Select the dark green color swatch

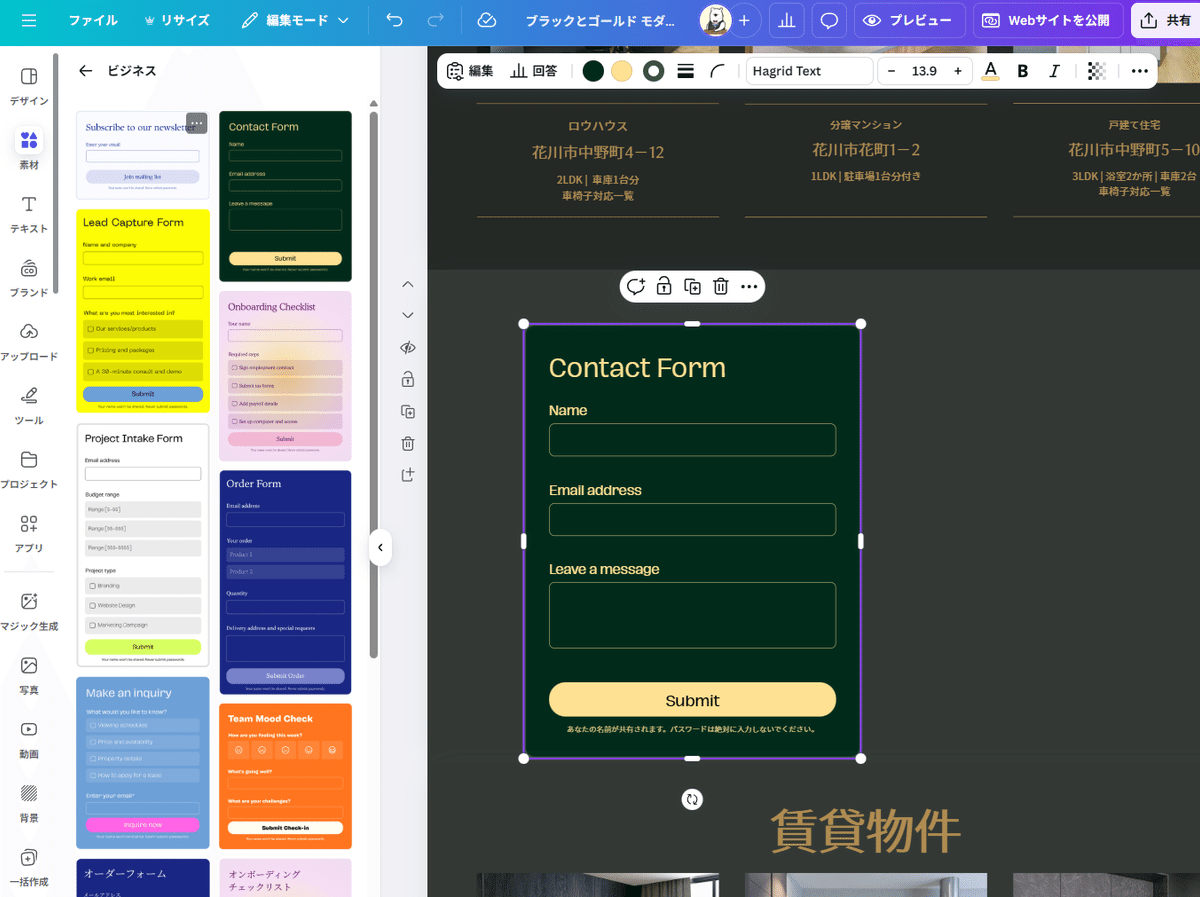coord(593,71)
